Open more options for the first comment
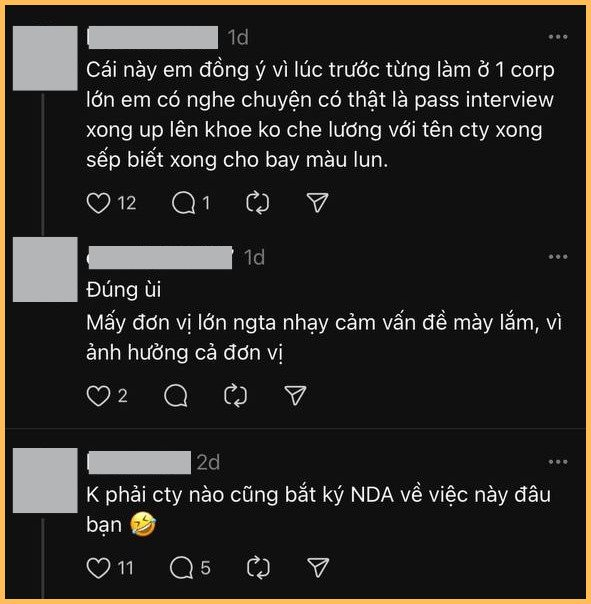 pyautogui.click(x=558, y=37)
